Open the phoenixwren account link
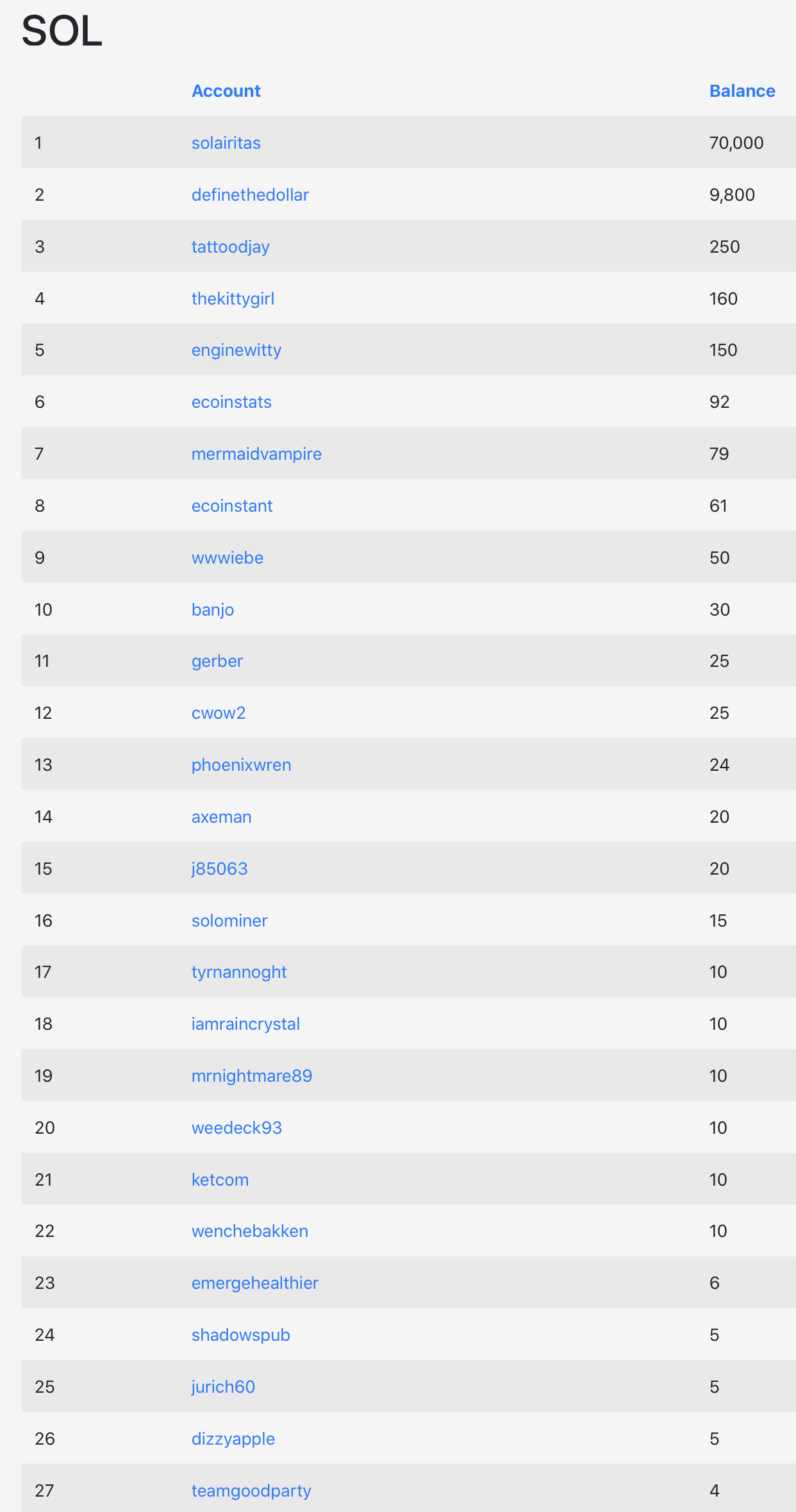This screenshot has width=796, height=1512. click(241, 765)
